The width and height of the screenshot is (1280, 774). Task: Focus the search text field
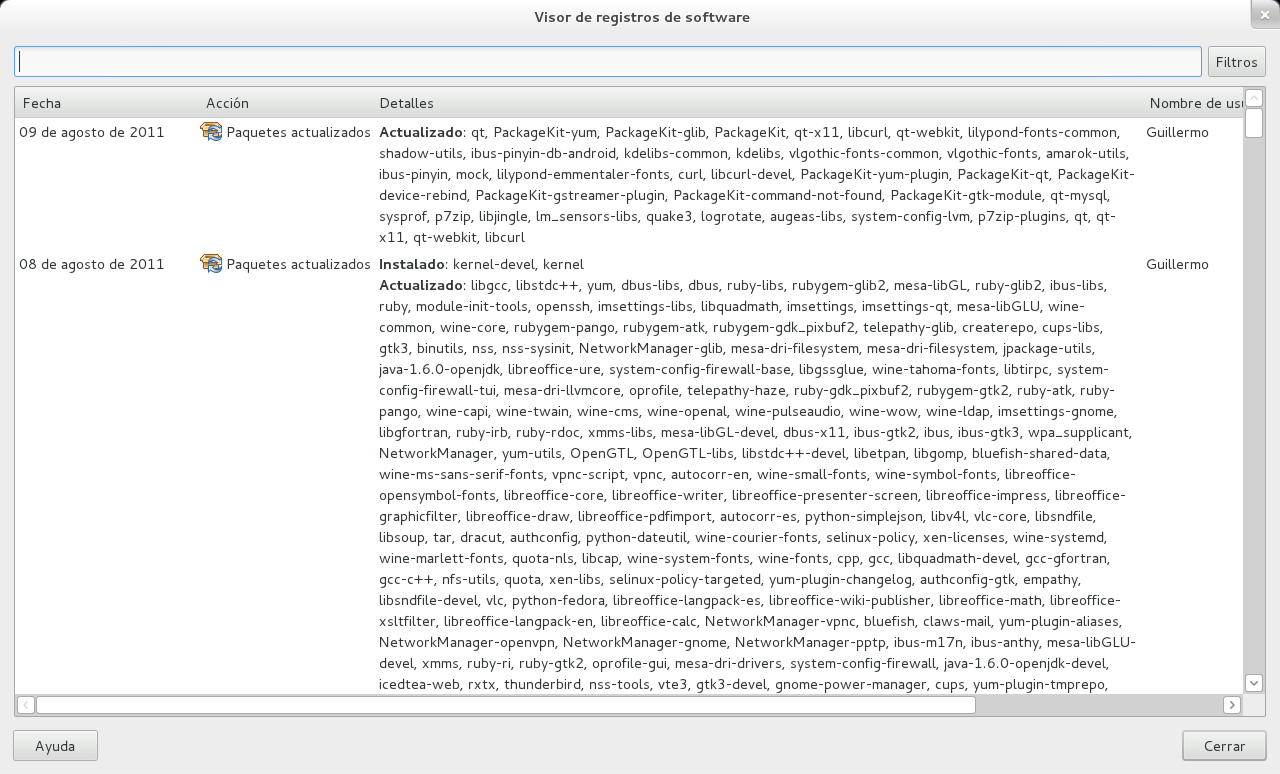click(608, 61)
